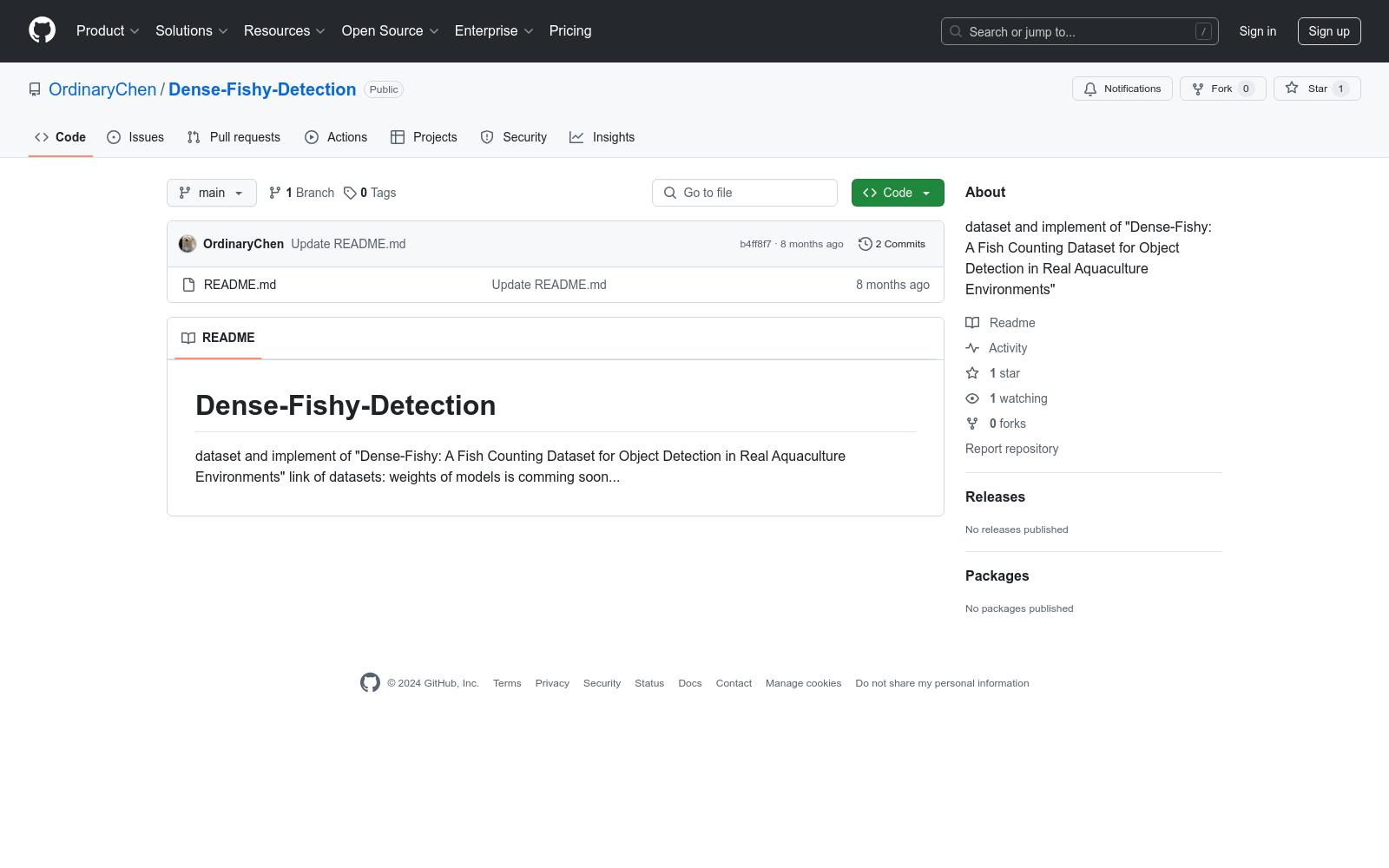This screenshot has width=1389, height=868.
Task: Go to the Security tab
Action: coord(514,137)
